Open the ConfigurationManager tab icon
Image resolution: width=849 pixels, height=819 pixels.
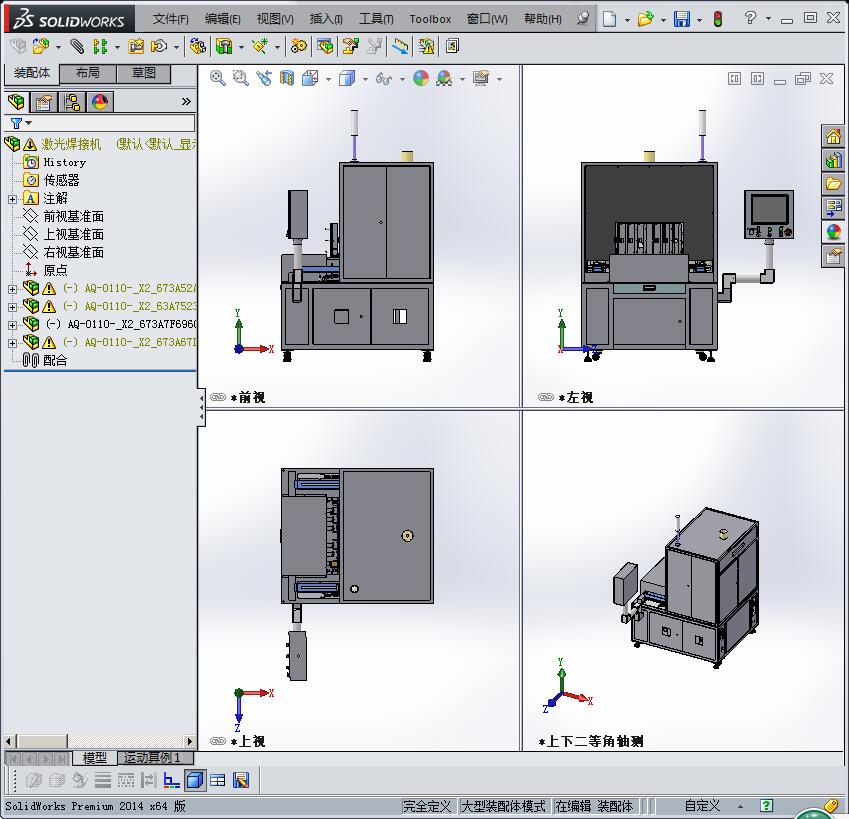[71, 102]
